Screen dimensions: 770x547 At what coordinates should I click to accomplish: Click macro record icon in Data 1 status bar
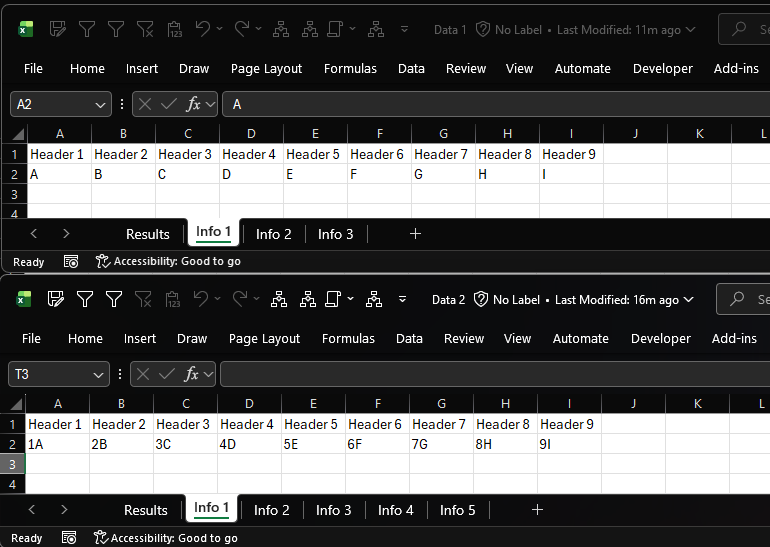[x=71, y=262]
